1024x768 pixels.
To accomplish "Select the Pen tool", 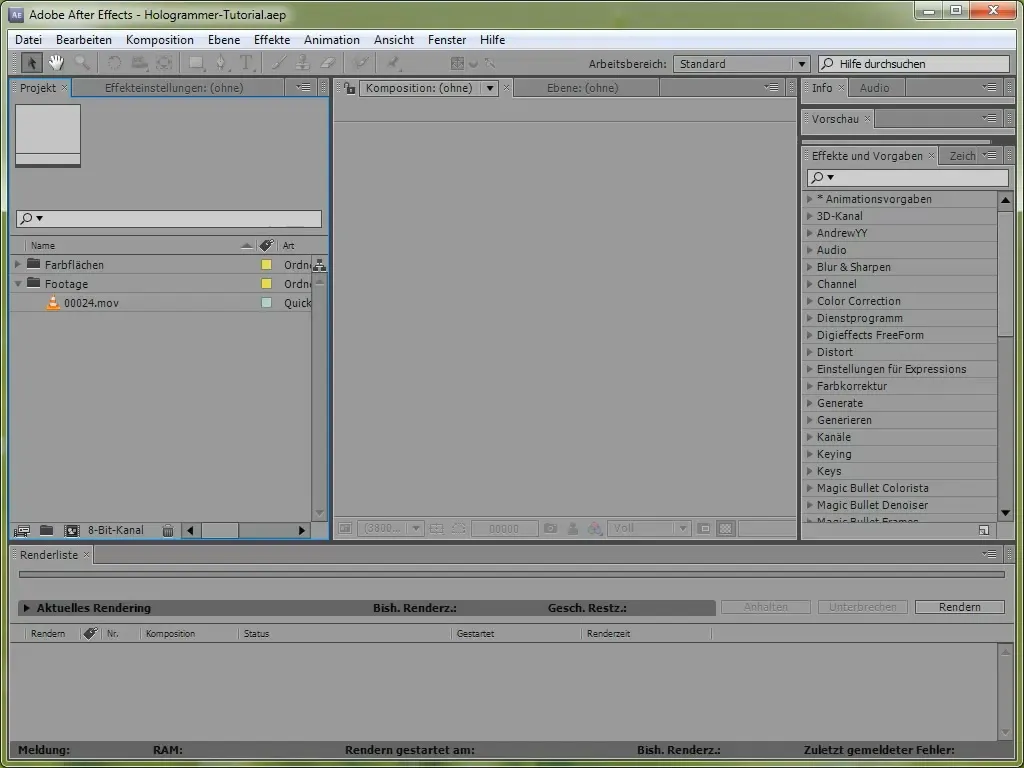I will tap(221, 63).
